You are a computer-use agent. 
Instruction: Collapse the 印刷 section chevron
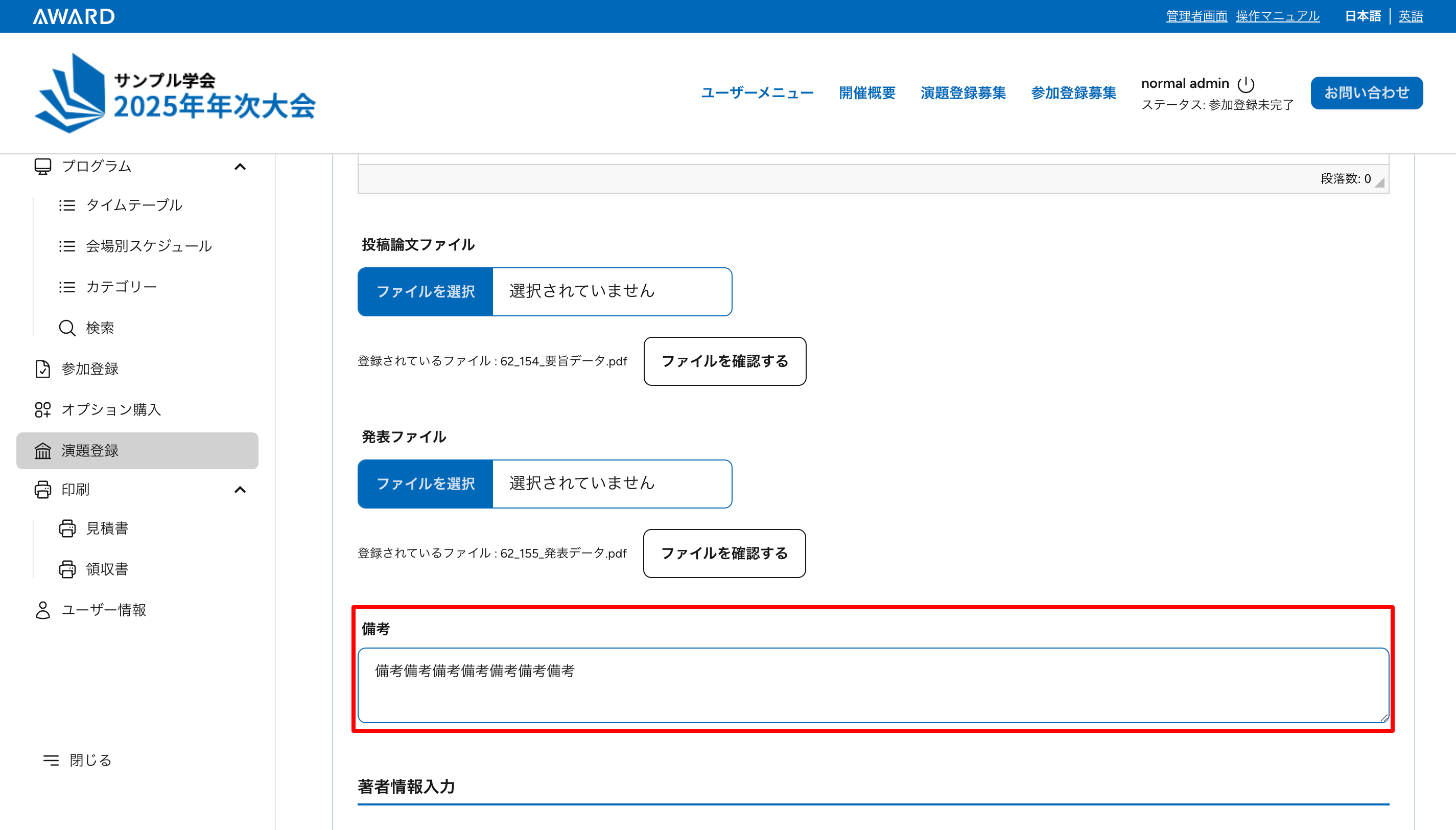click(x=240, y=490)
